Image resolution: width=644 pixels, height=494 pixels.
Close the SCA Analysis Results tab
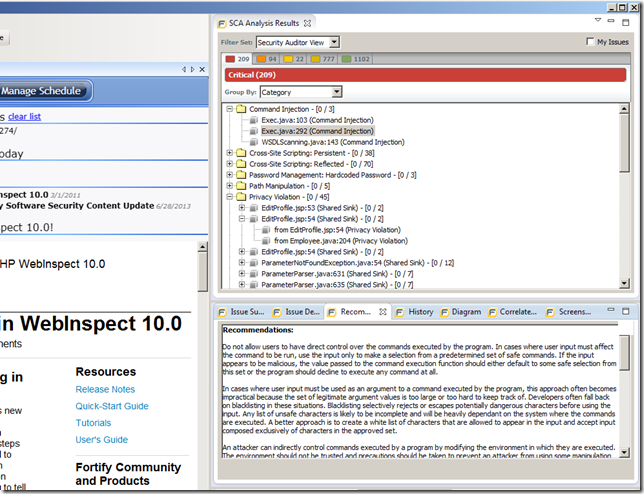point(307,23)
